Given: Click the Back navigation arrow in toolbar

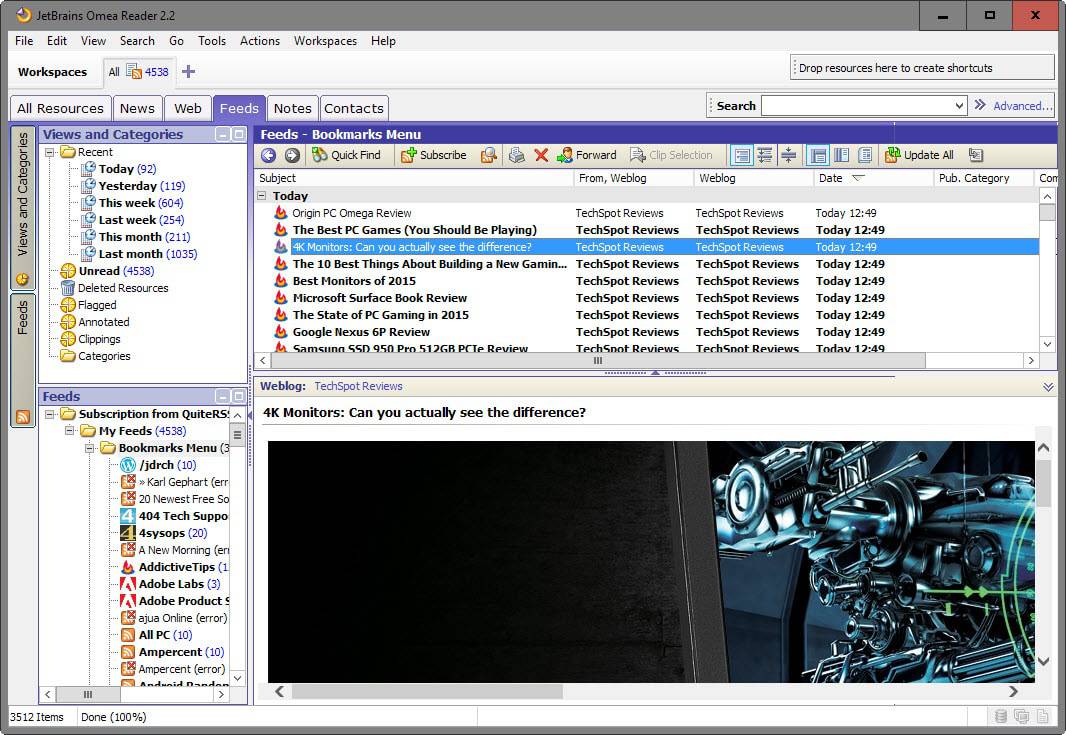Looking at the screenshot, I should coord(269,156).
